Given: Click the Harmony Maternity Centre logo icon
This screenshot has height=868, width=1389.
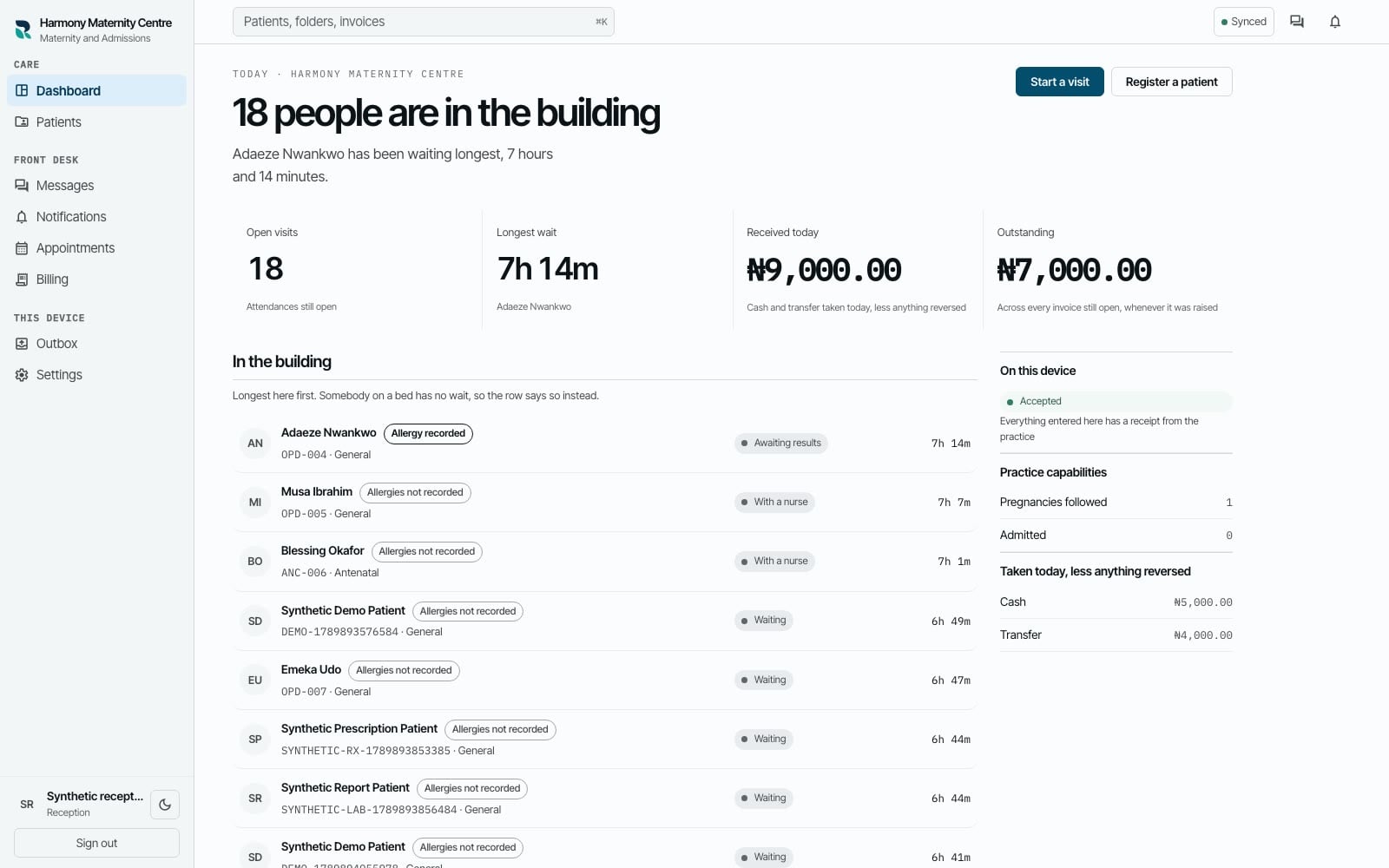Looking at the screenshot, I should tap(23, 30).
